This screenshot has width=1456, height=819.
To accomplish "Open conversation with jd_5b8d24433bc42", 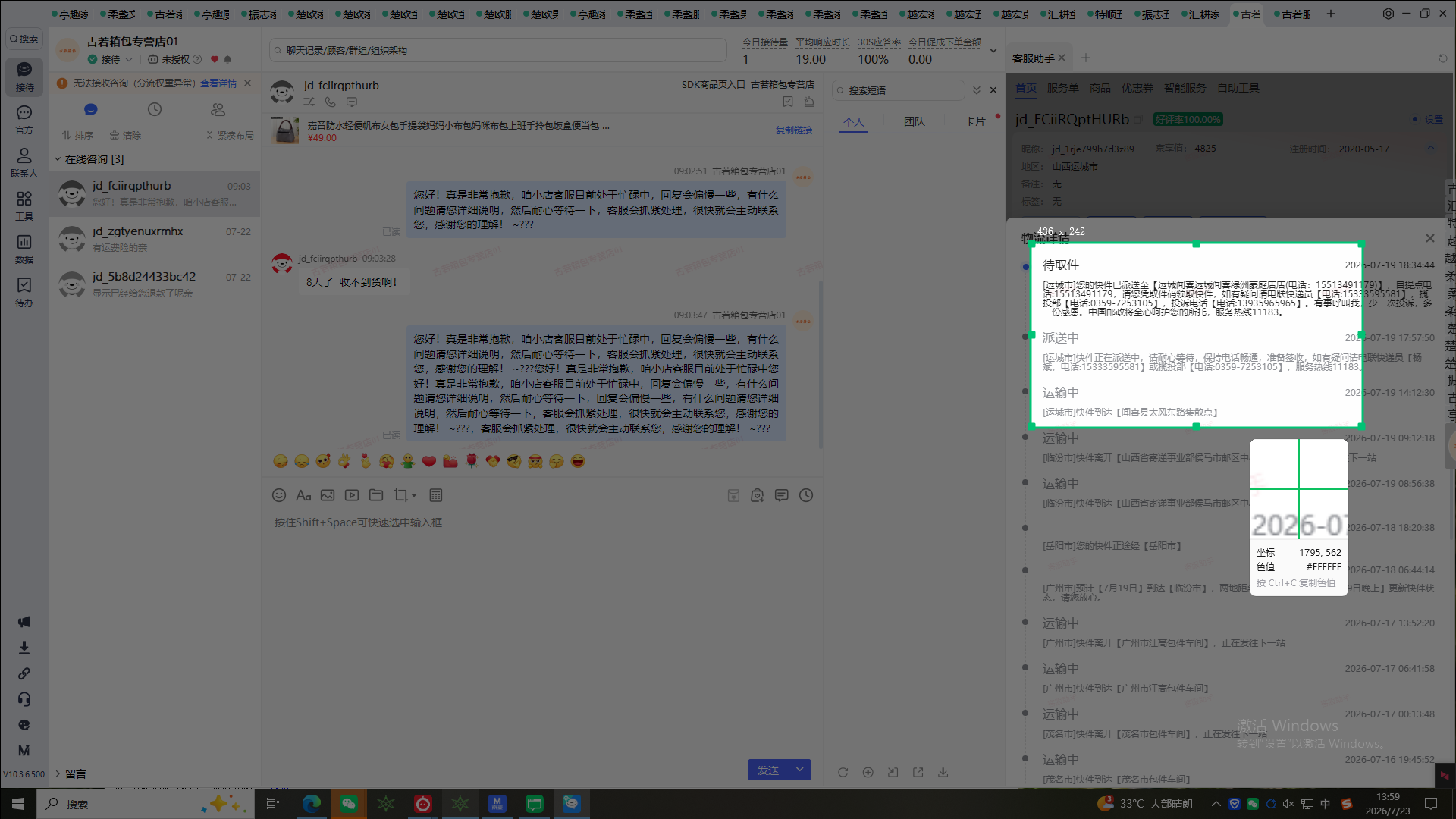I will [155, 284].
